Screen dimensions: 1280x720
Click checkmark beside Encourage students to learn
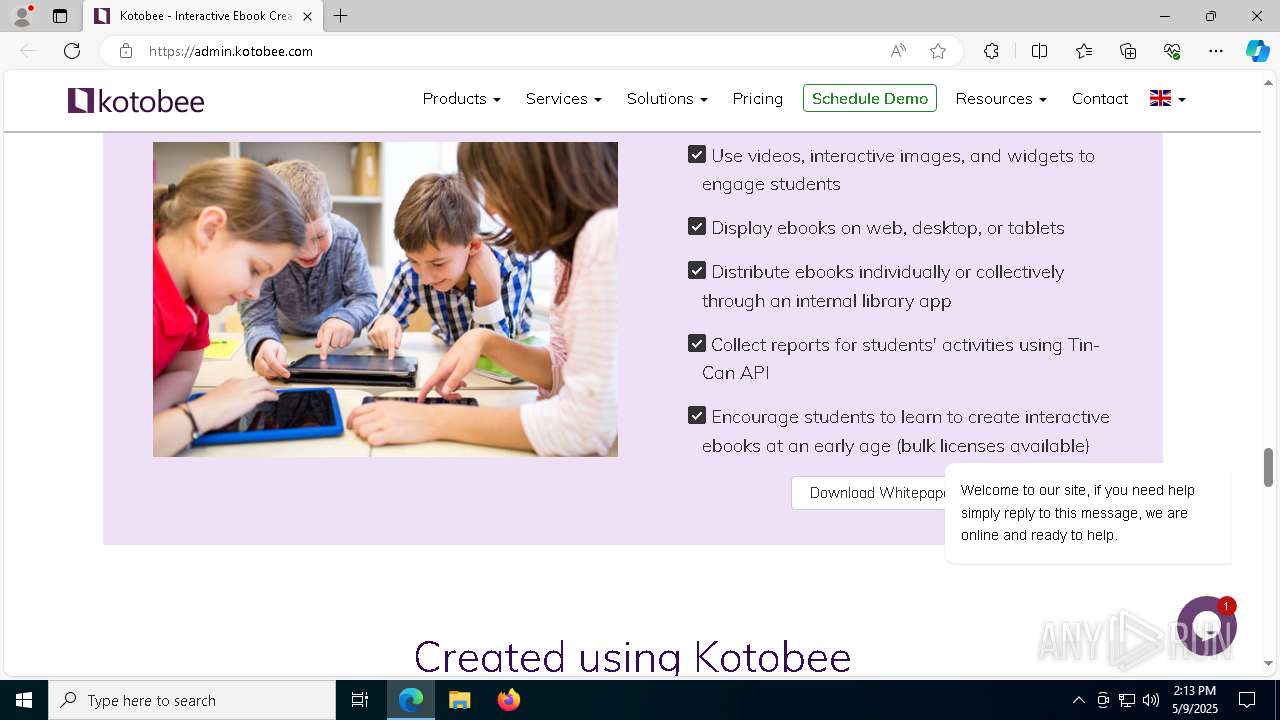click(x=697, y=415)
